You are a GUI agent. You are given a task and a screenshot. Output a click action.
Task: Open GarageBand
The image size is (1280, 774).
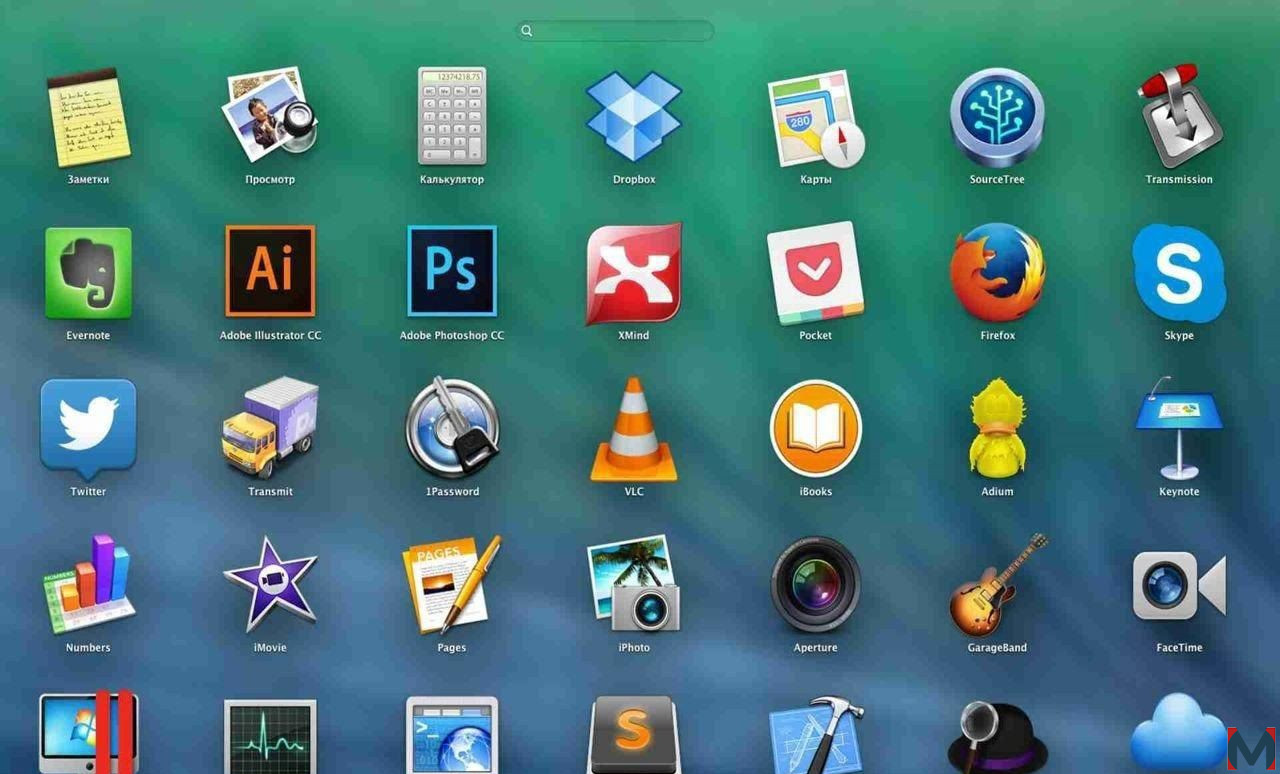coord(997,585)
